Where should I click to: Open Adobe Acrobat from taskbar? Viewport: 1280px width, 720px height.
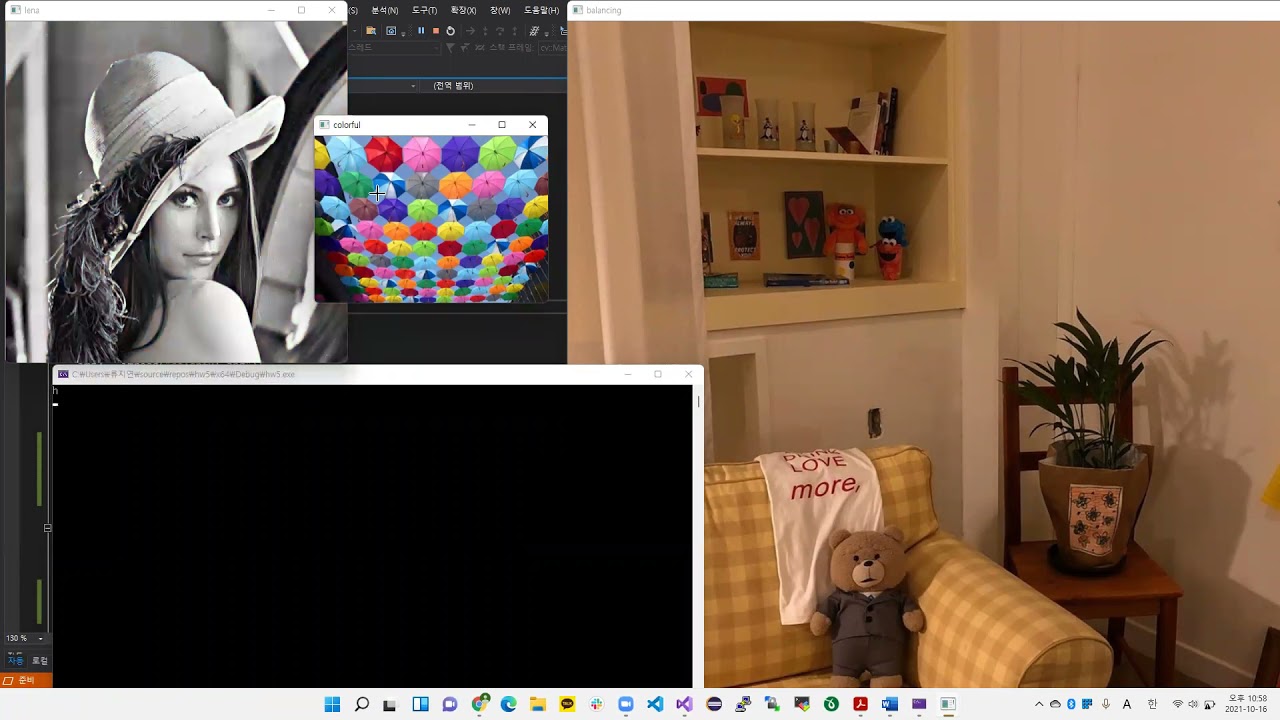860,704
